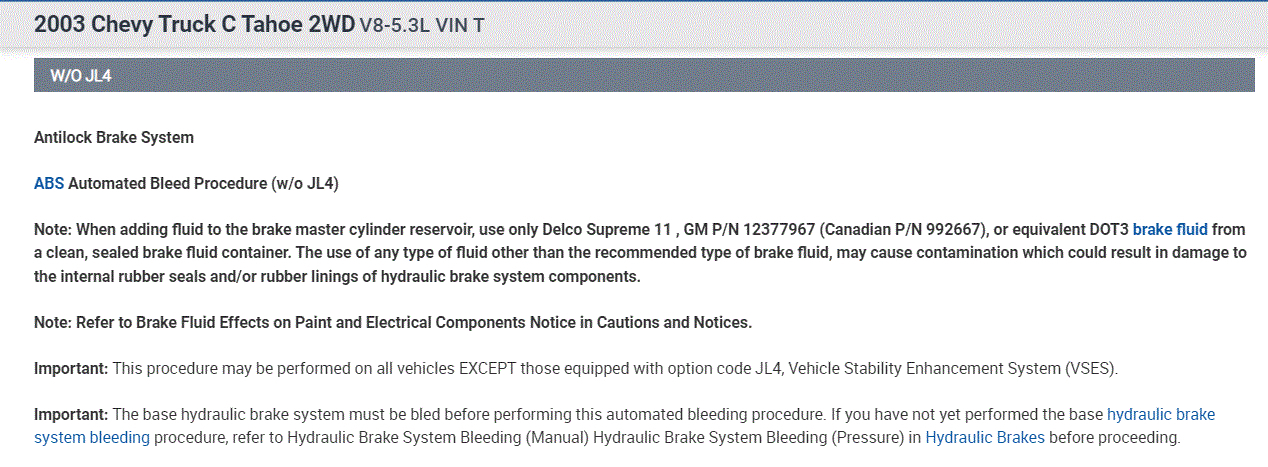Click the W/O JL4 section header bar
The height and width of the screenshot is (467, 1268).
tap(644, 75)
